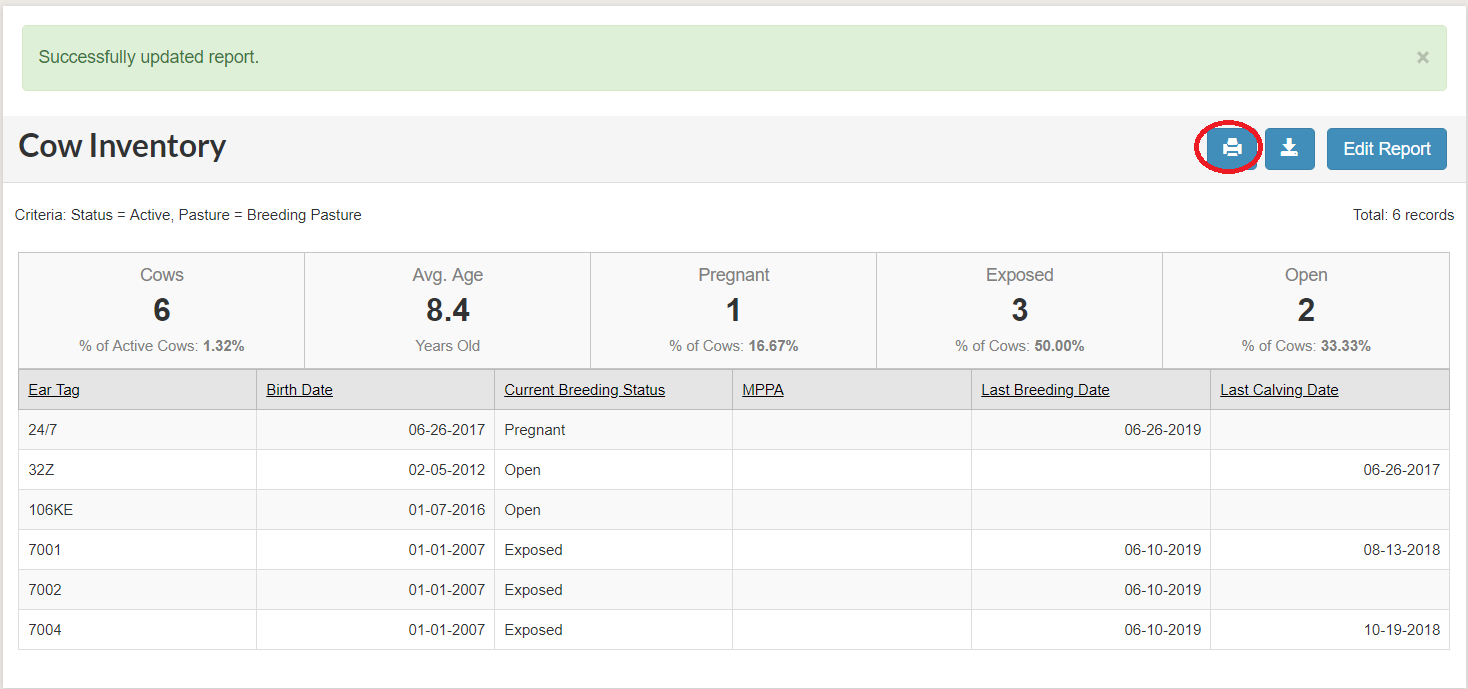
Task: Download the Cow Inventory report
Action: tap(1289, 147)
